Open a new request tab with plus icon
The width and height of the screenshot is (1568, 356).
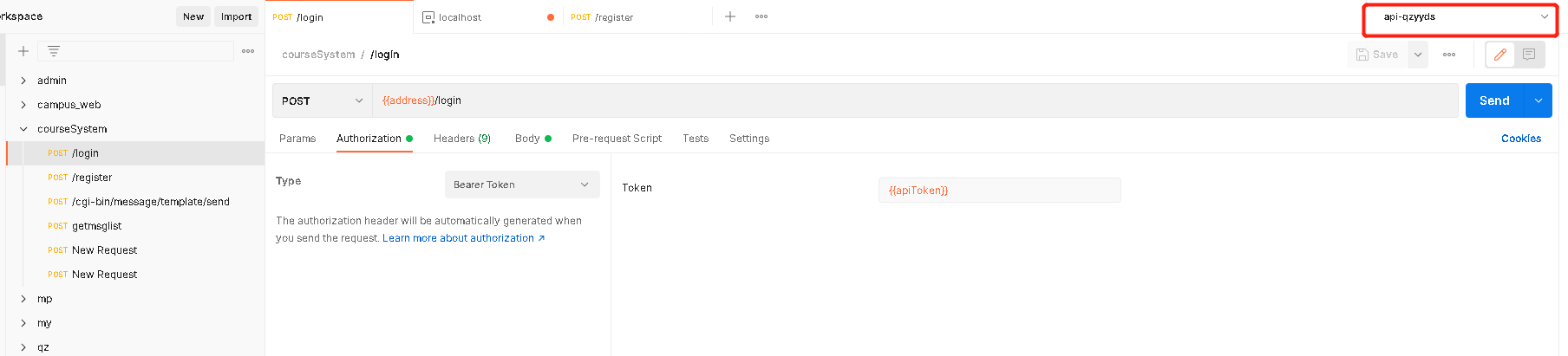click(730, 16)
